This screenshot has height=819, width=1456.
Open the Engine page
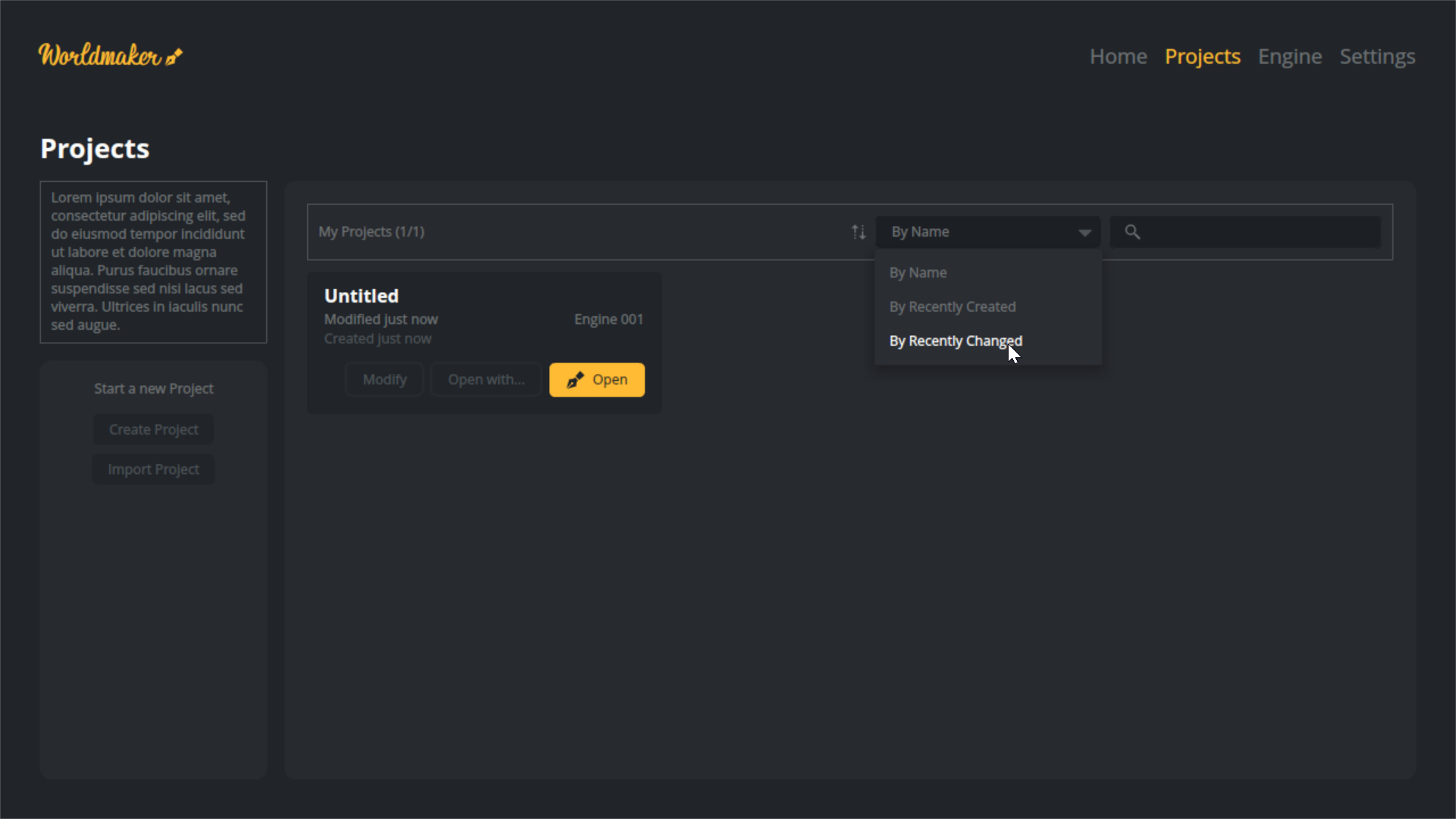[x=1289, y=56]
